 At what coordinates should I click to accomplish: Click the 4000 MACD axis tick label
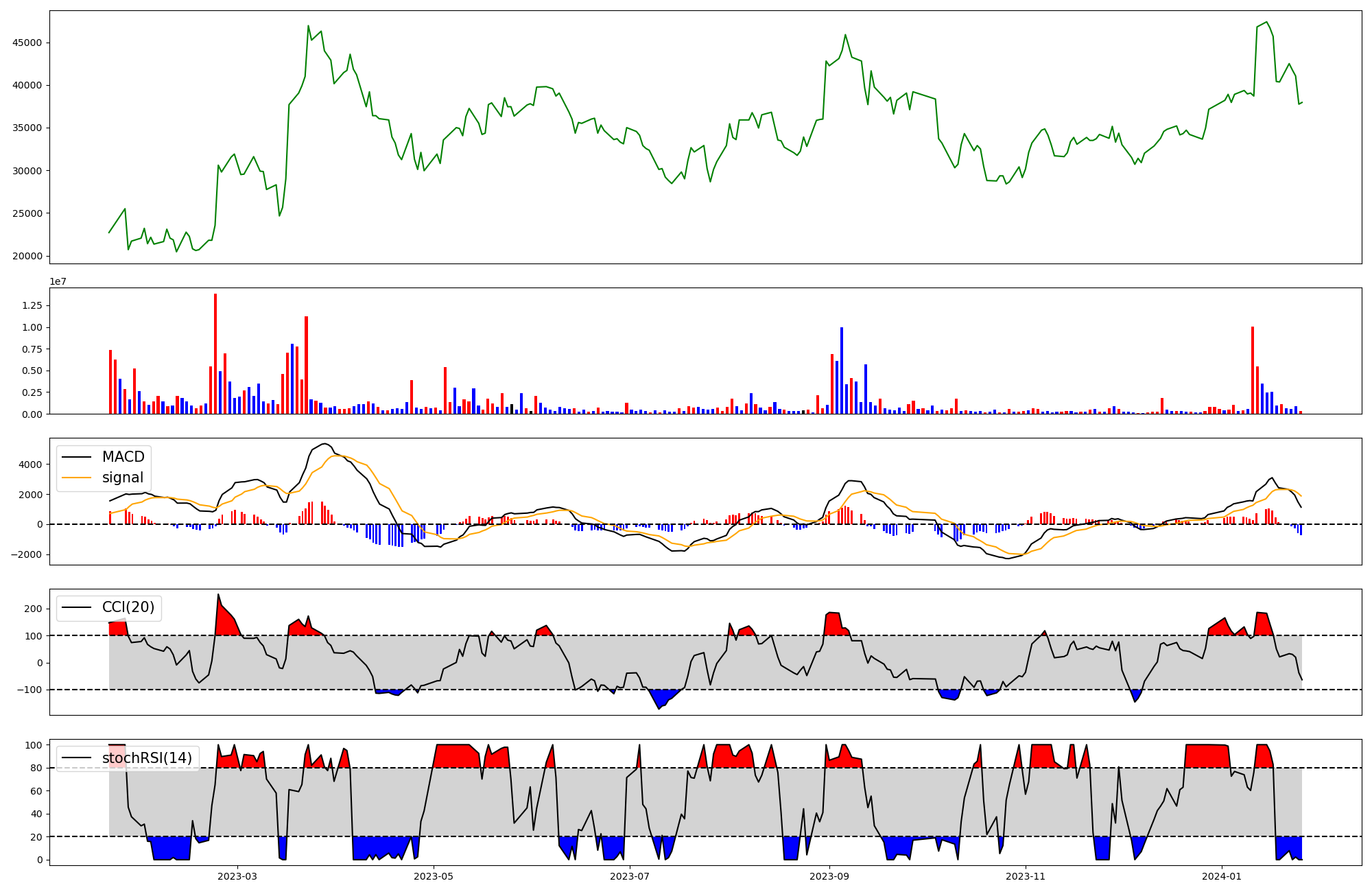coord(31,465)
